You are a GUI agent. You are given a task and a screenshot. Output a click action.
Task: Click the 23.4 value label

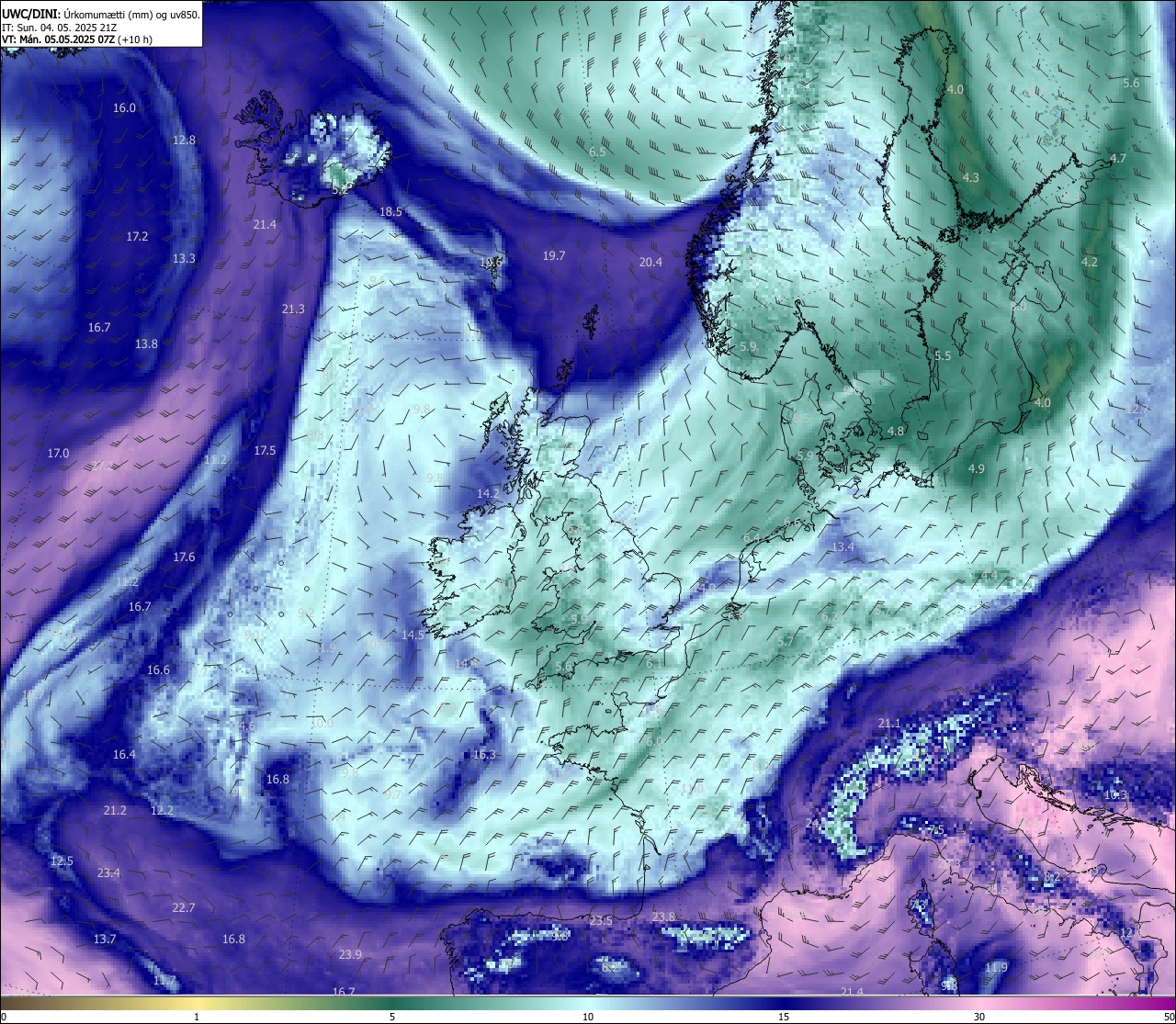tap(108, 872)
